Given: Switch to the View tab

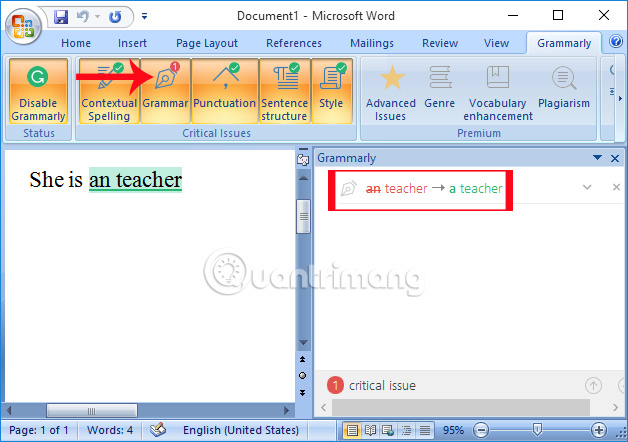Looking at the screenshot, I should (x=496, y=43).
